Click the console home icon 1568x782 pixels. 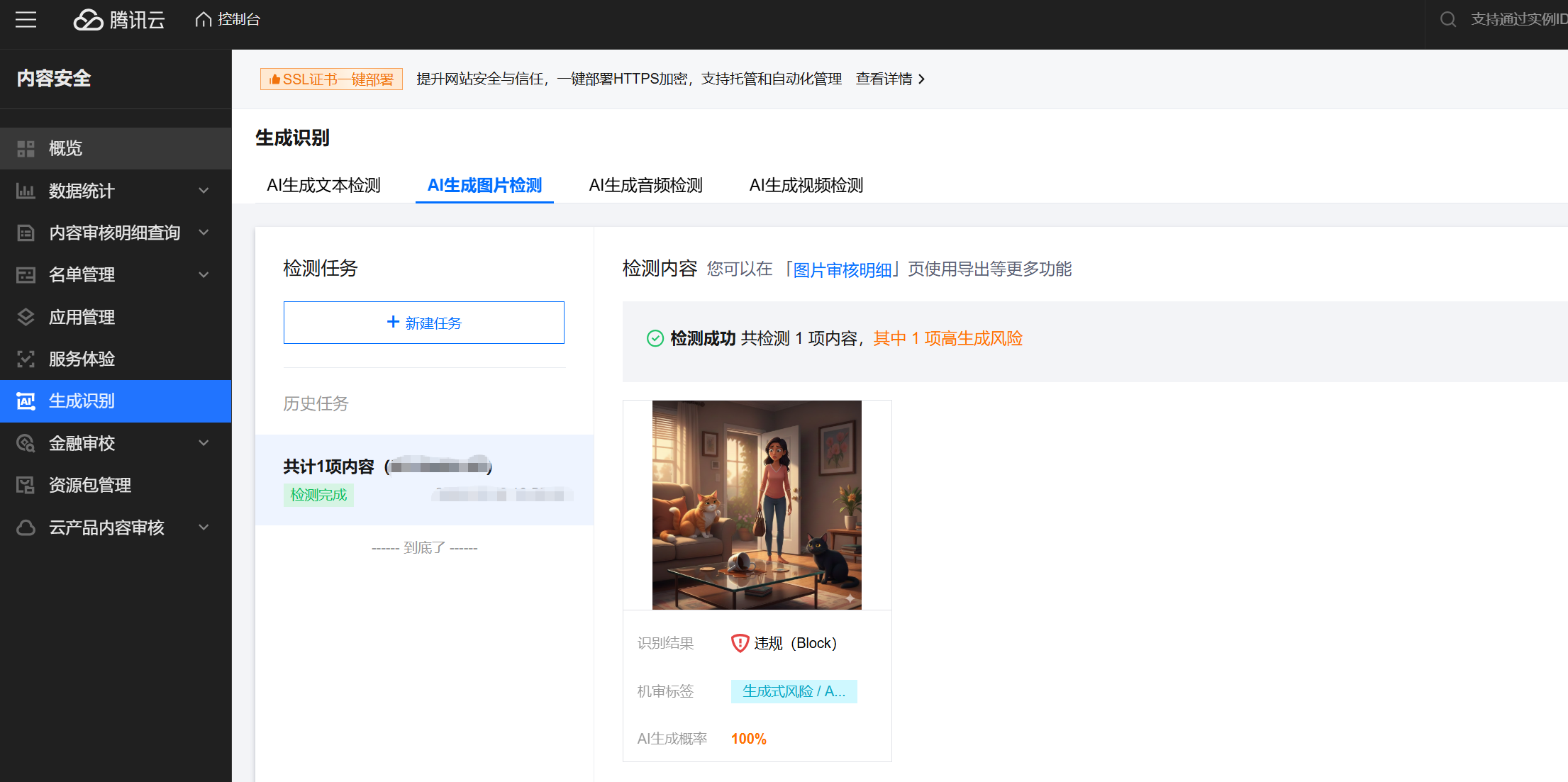[204, 20]
